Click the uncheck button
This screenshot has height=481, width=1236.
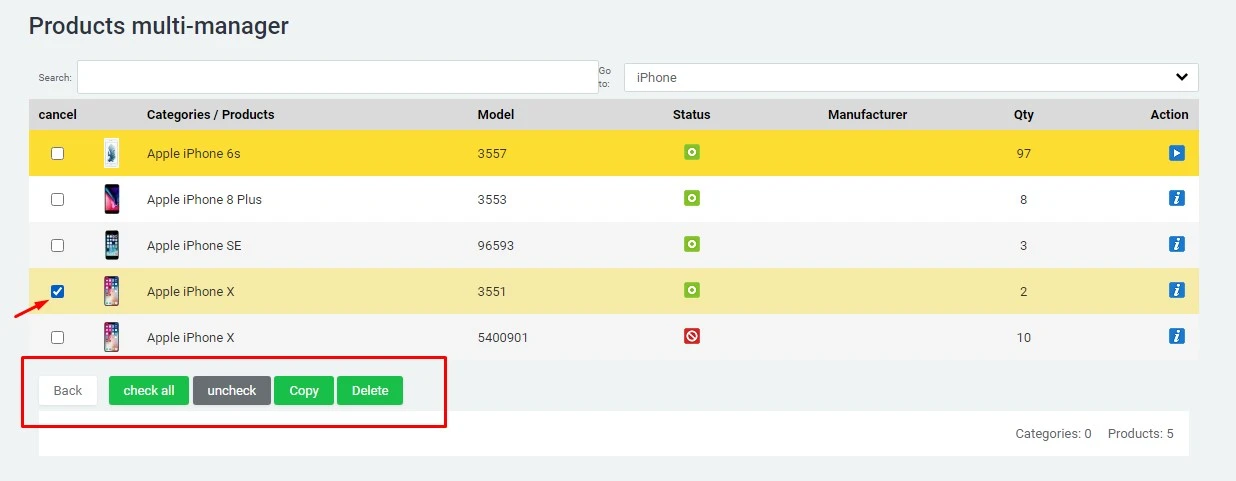[x=232, y=390]
